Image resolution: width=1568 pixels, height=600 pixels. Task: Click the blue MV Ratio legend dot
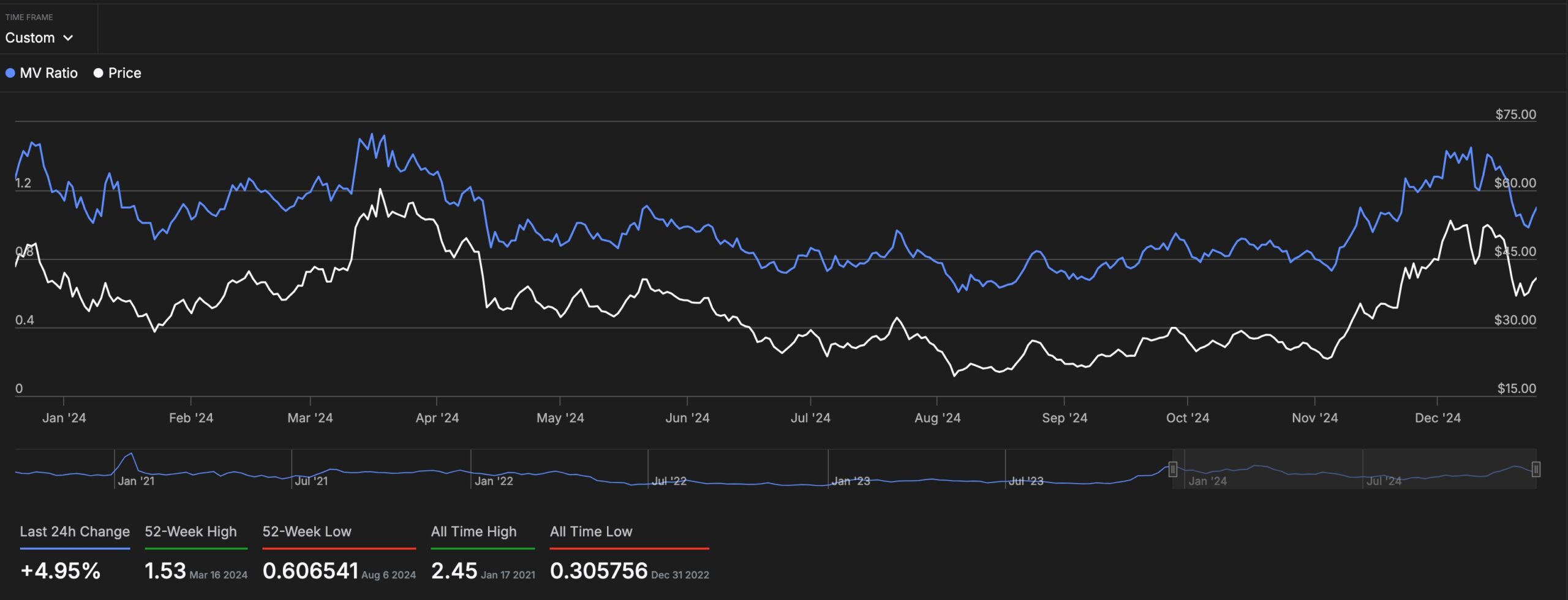[10, 73]
